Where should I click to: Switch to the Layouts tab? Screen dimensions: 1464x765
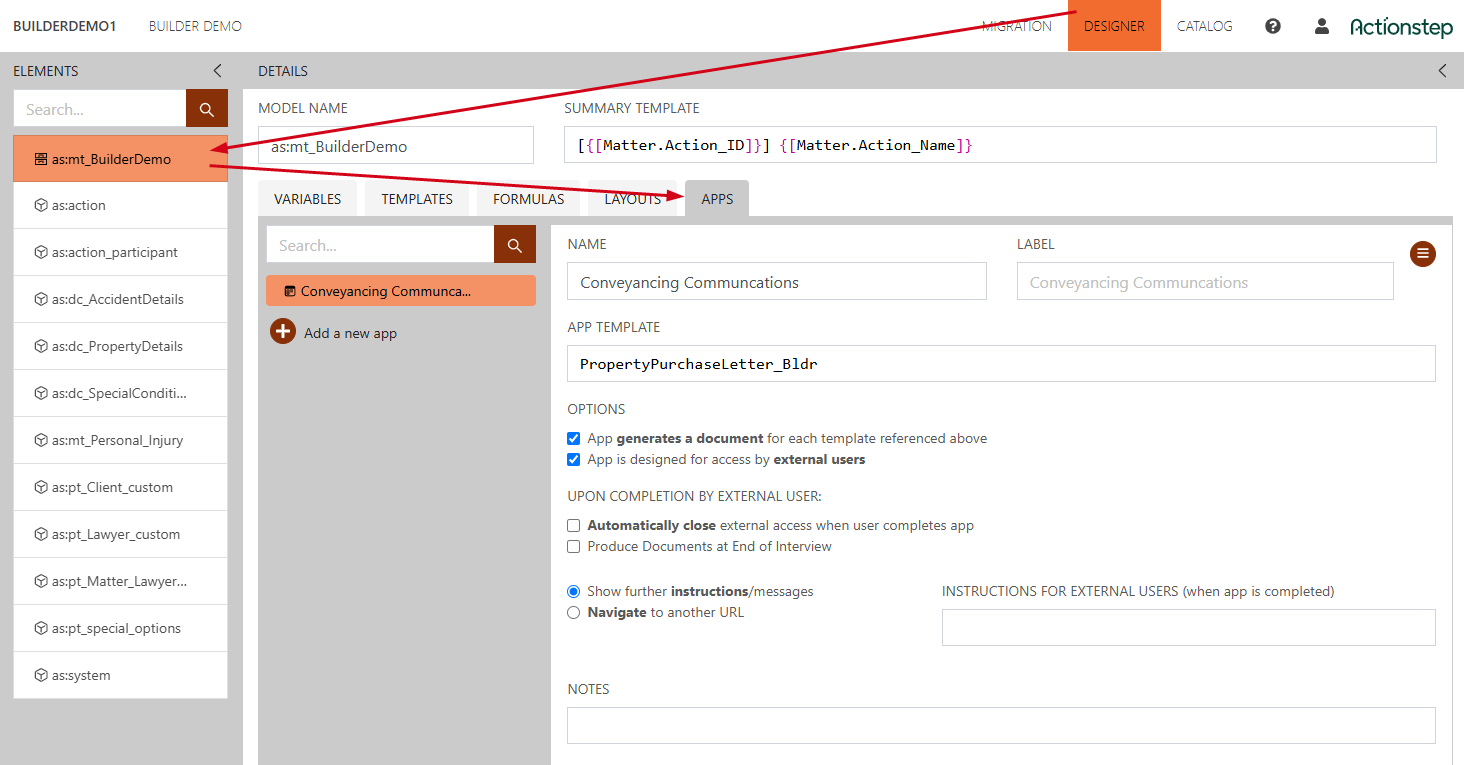(632, 199)
